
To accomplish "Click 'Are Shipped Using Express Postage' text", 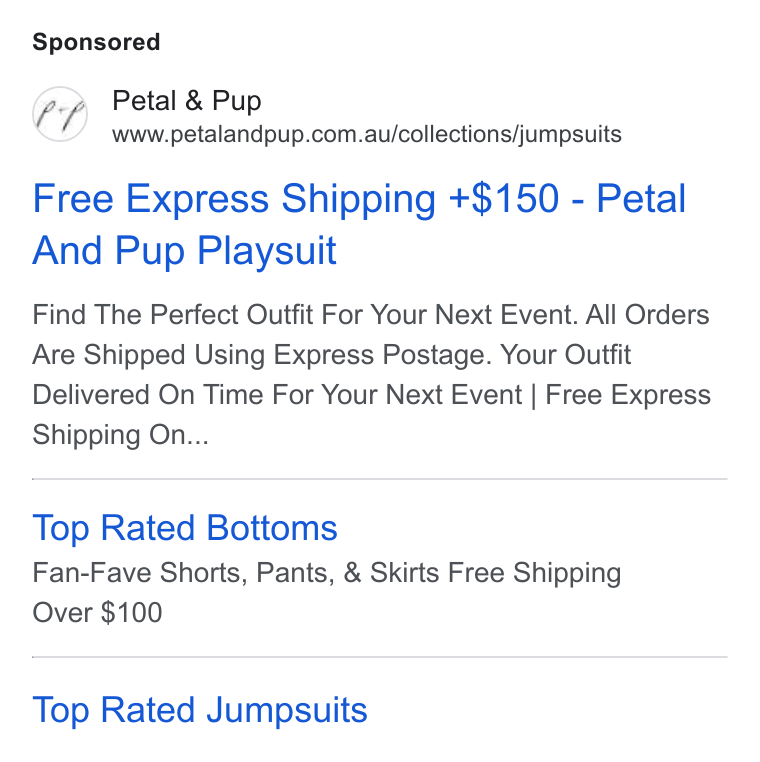I will (x=262, y=355).
